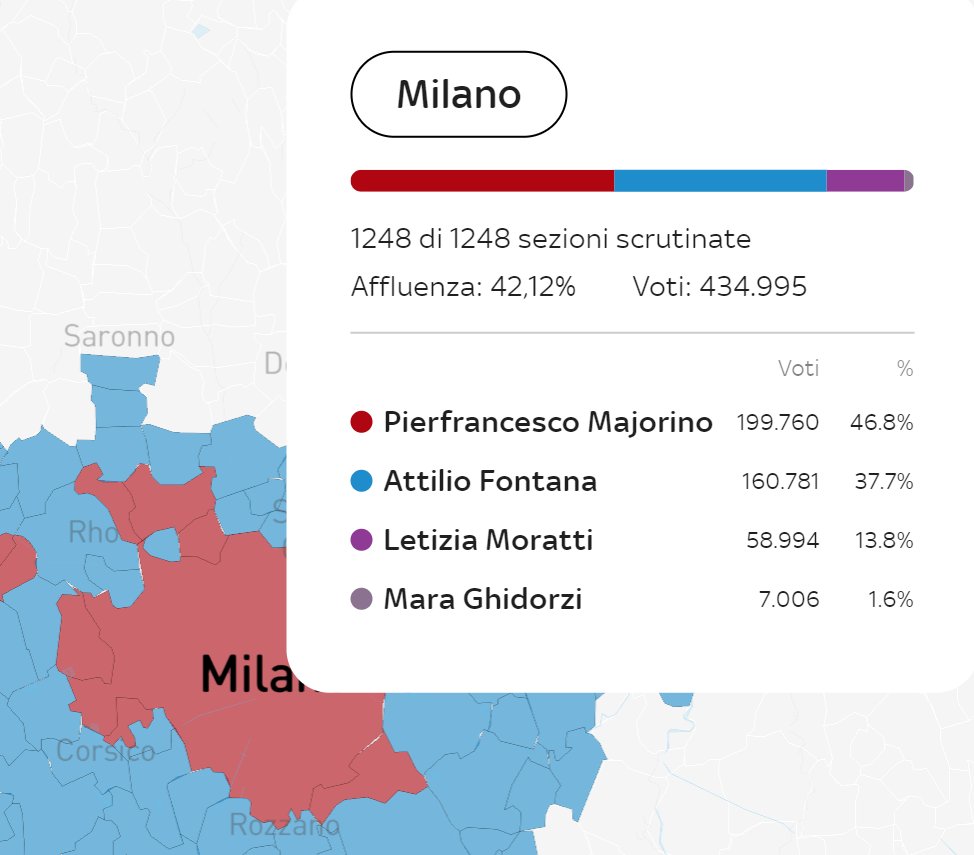
Task: Select candidate Mara Ghidorzi
Action: click(x=483, y=600)
